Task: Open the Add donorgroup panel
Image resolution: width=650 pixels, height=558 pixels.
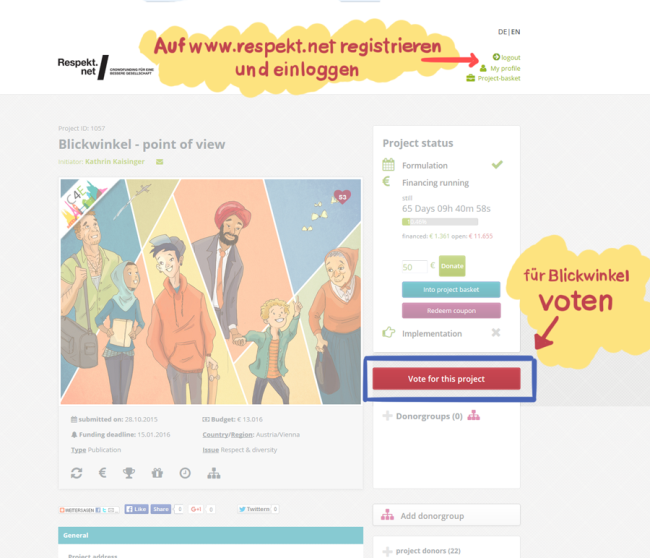Action: (446, 515)
